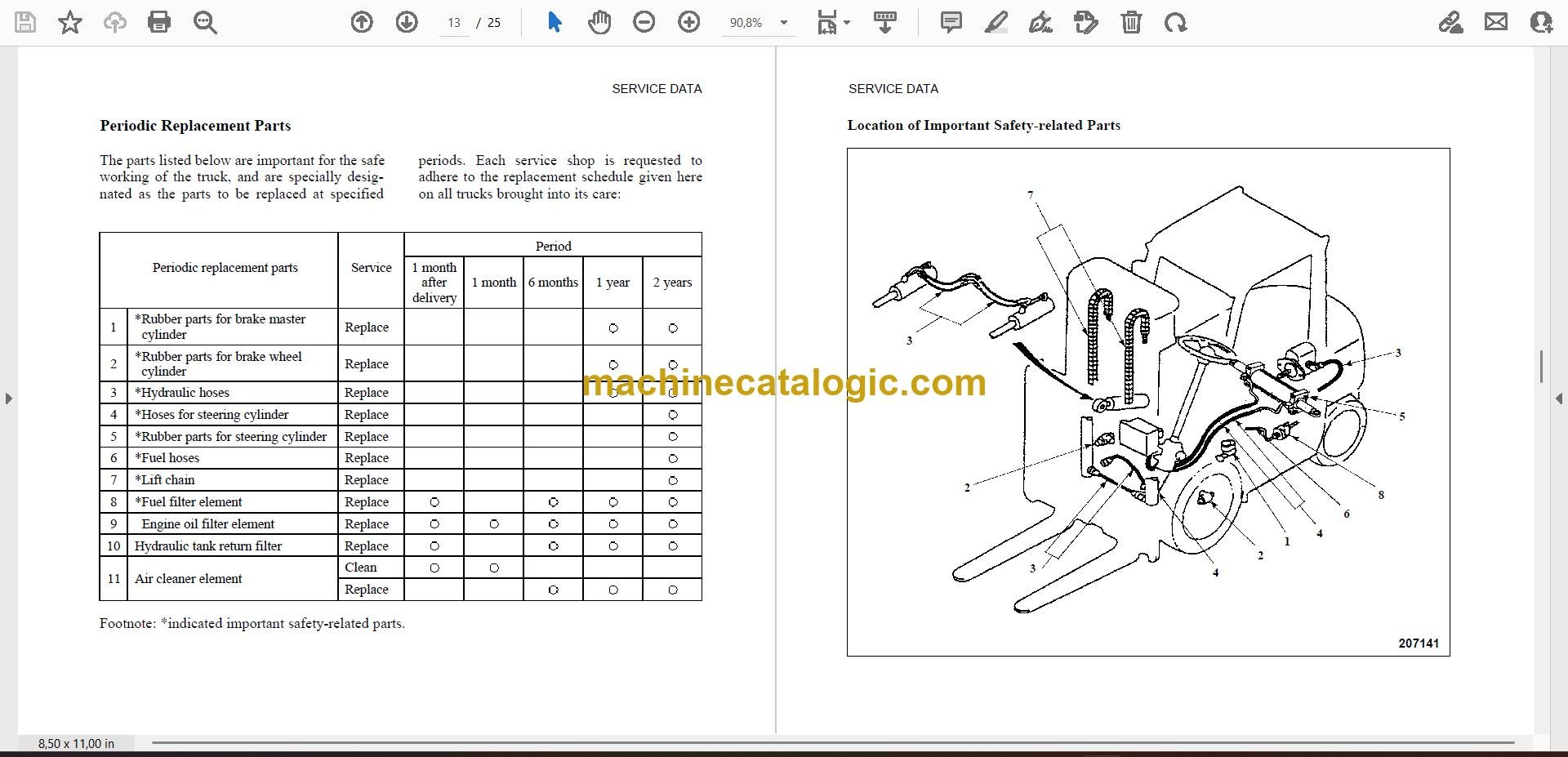The width and height of the screenshot is (1568, 757).
Task: Zoom in with plus button
Action: [x=689, y=22]
